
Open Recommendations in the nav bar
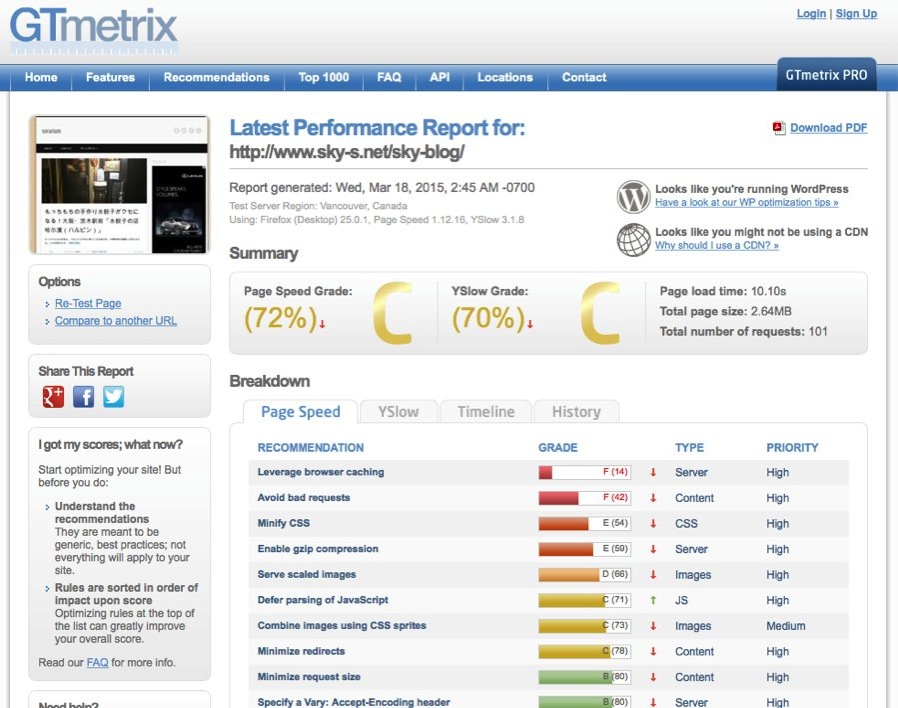pos(216,77)
